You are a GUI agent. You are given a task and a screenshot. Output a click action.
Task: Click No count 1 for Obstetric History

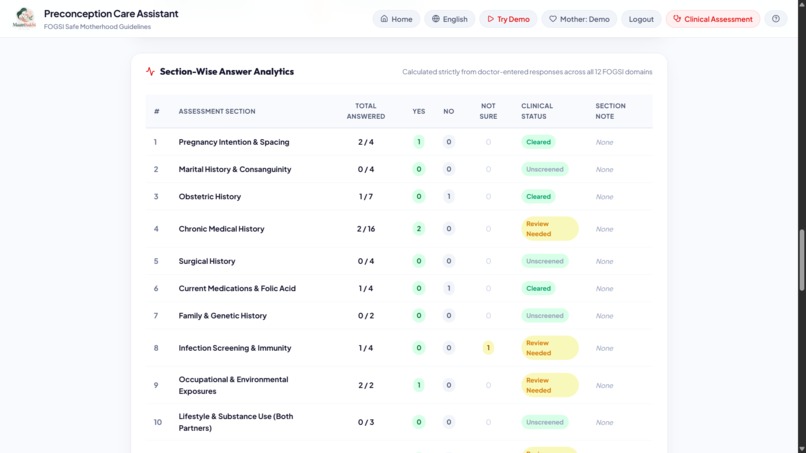pyautogui.click(x=448, y=196)
